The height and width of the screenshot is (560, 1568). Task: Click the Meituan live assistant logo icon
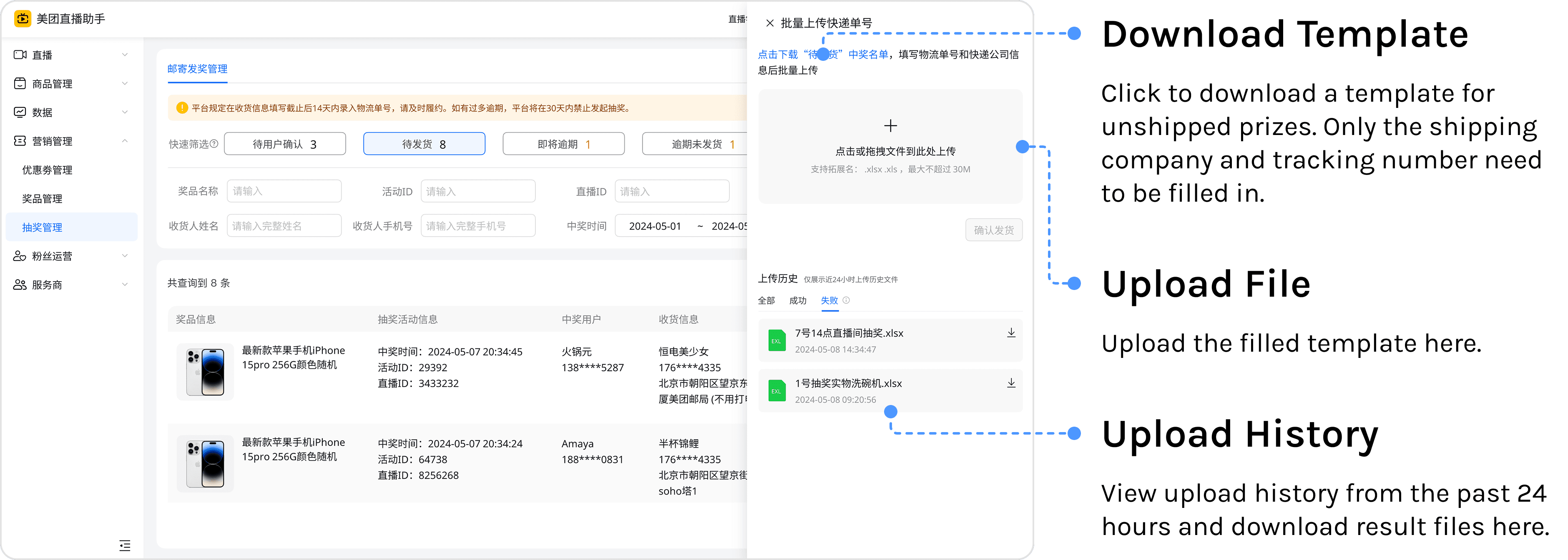[x=23, y=19]
